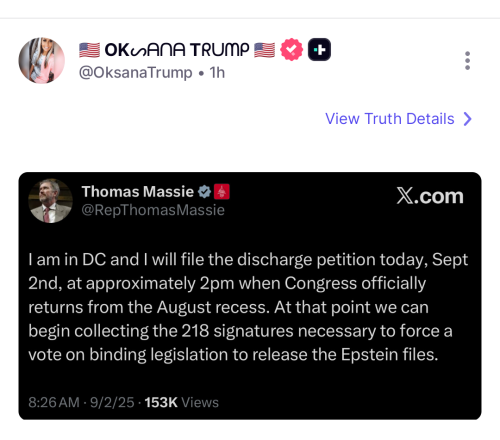The image size is (500, 440).
Task: Click the 8:26 AM 9/2/25 tweet date
Action: [x=81, y=402]
